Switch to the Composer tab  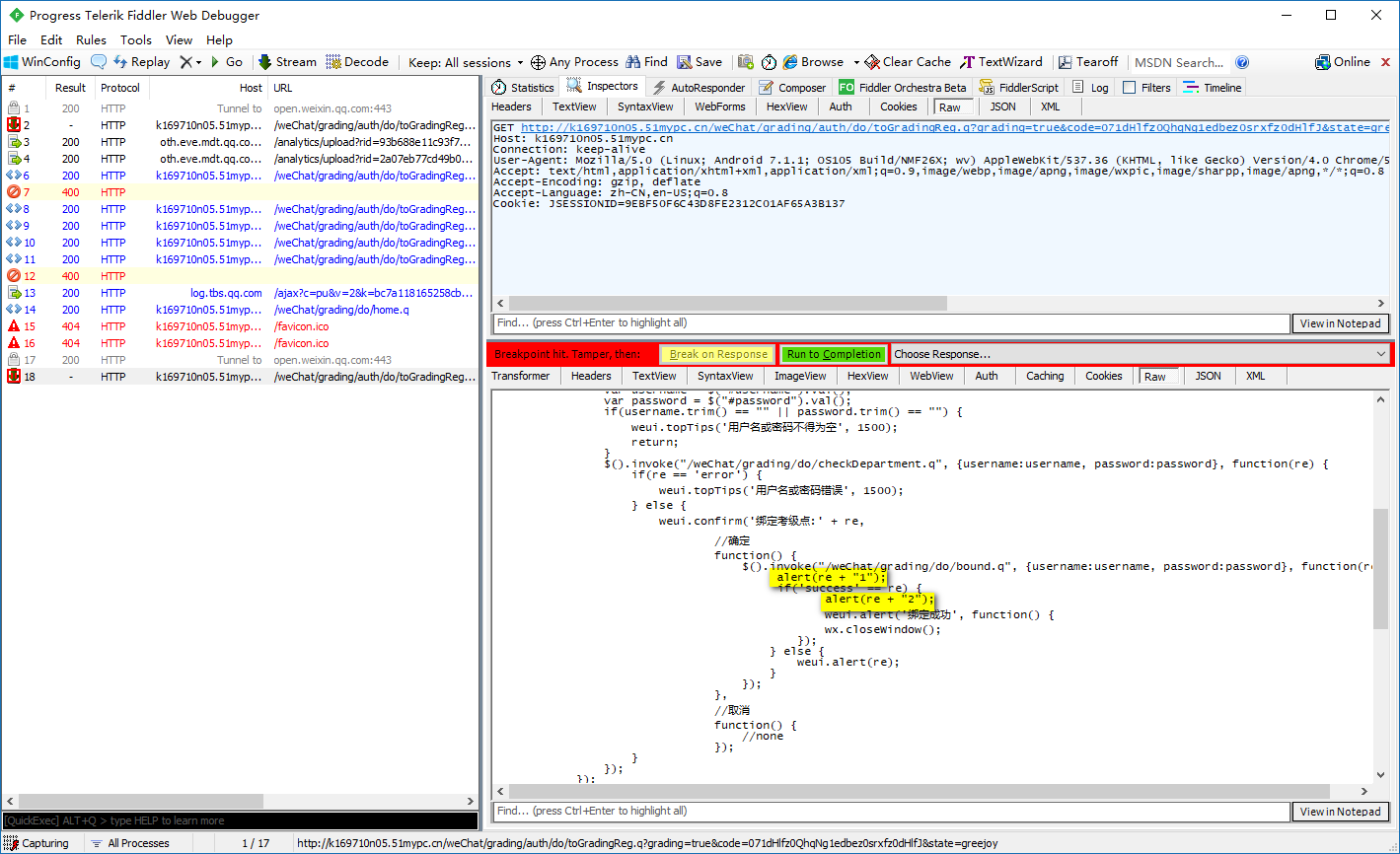tap(792, 88)
